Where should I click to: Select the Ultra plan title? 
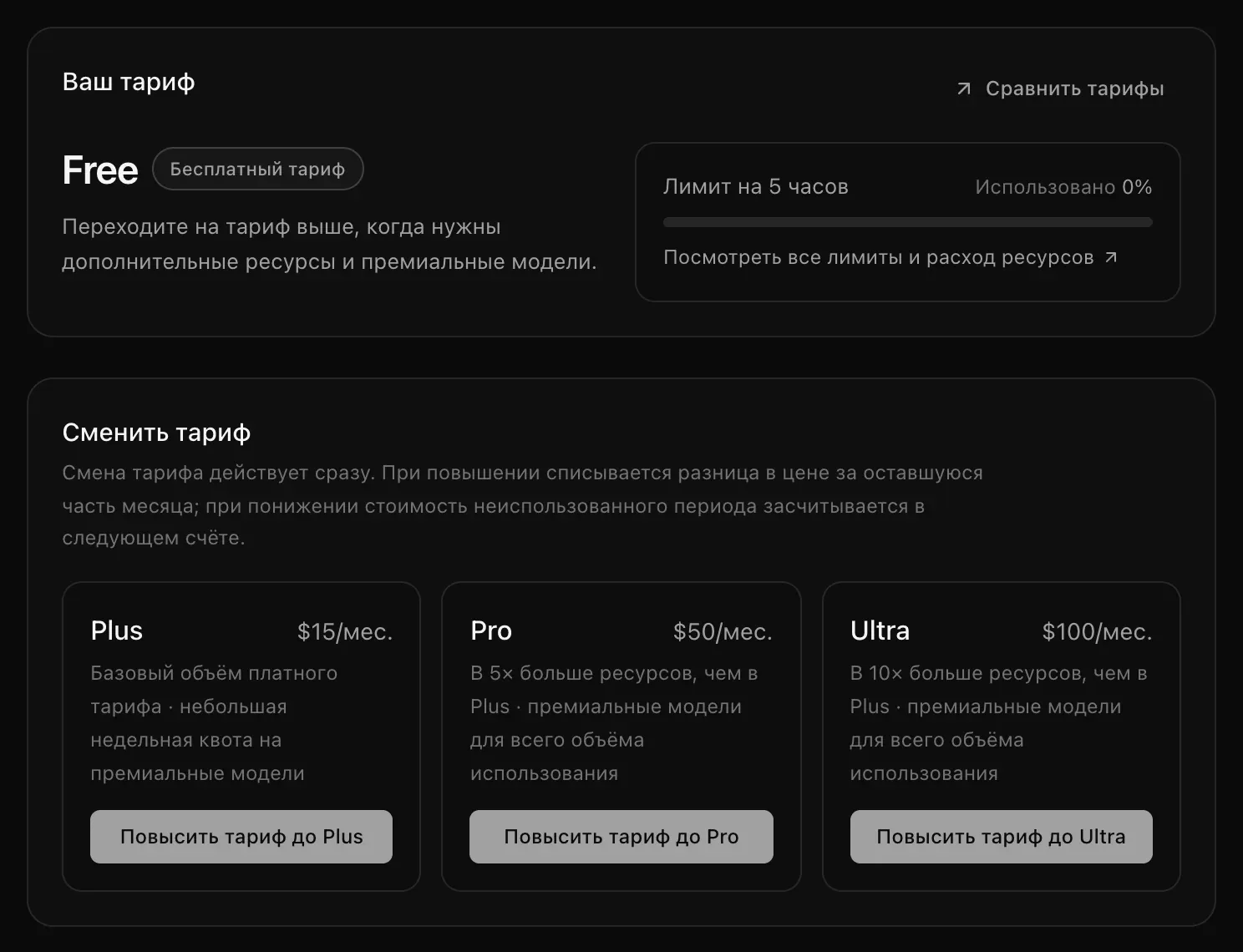(880, 630)
